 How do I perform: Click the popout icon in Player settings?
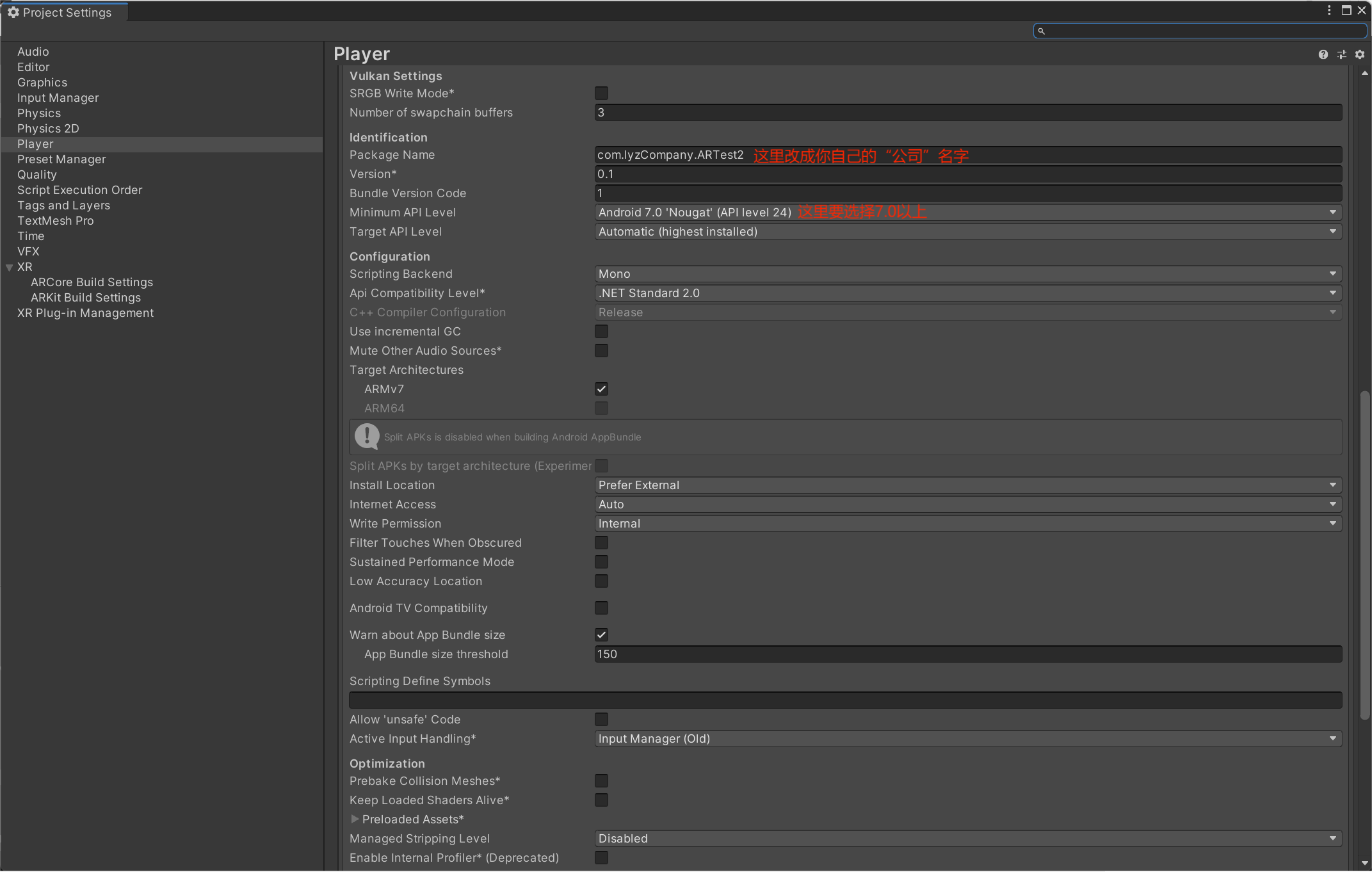1342,54
